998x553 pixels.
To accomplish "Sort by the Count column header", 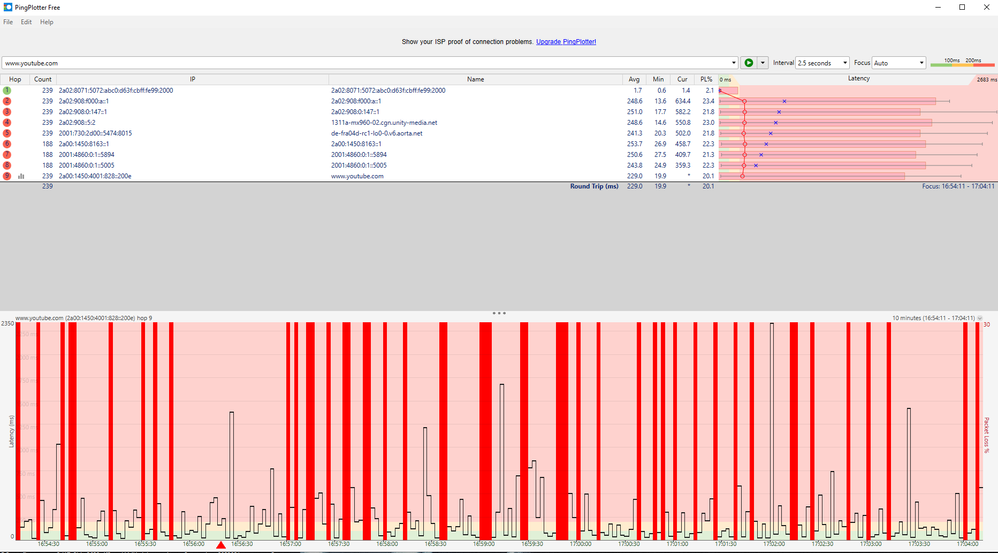I will 43,80.
